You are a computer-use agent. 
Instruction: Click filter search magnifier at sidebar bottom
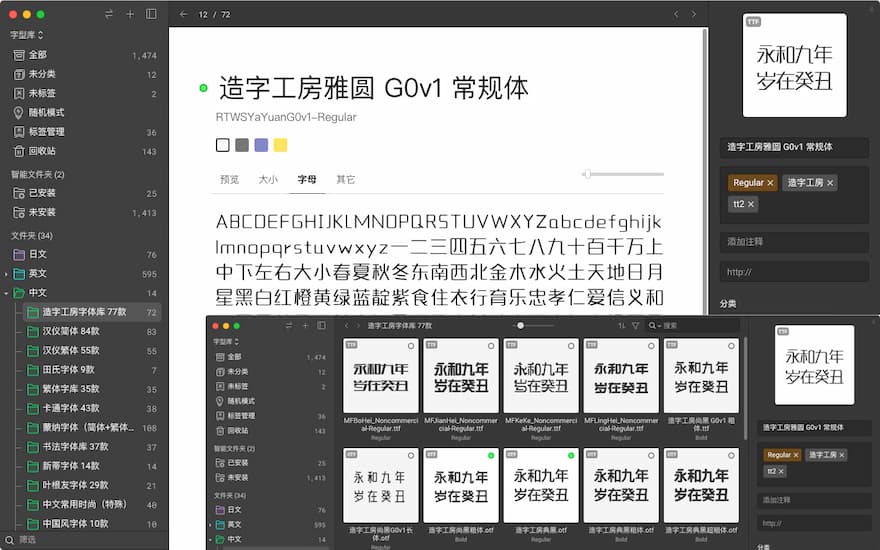pos(9,539)
